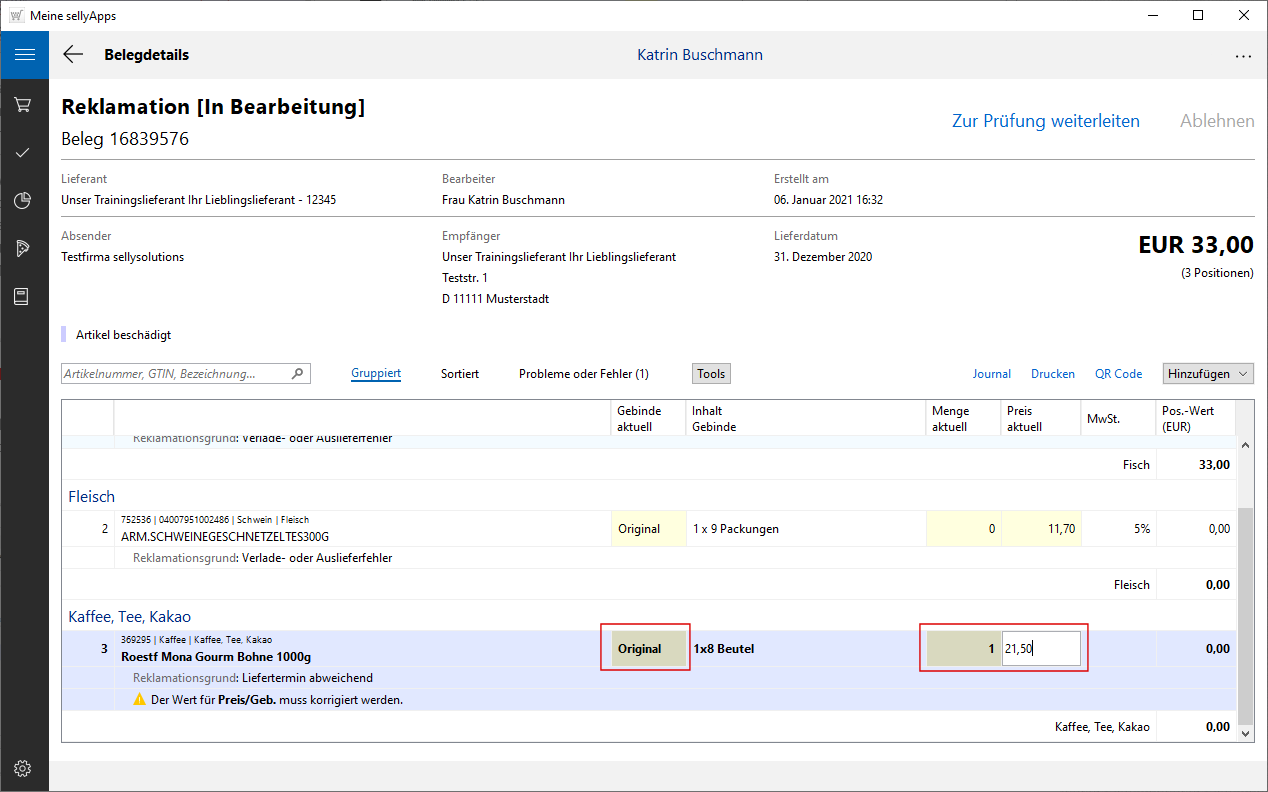Show Probleme oder Fehler (1)
The image size is (1268, 792).
583,374
